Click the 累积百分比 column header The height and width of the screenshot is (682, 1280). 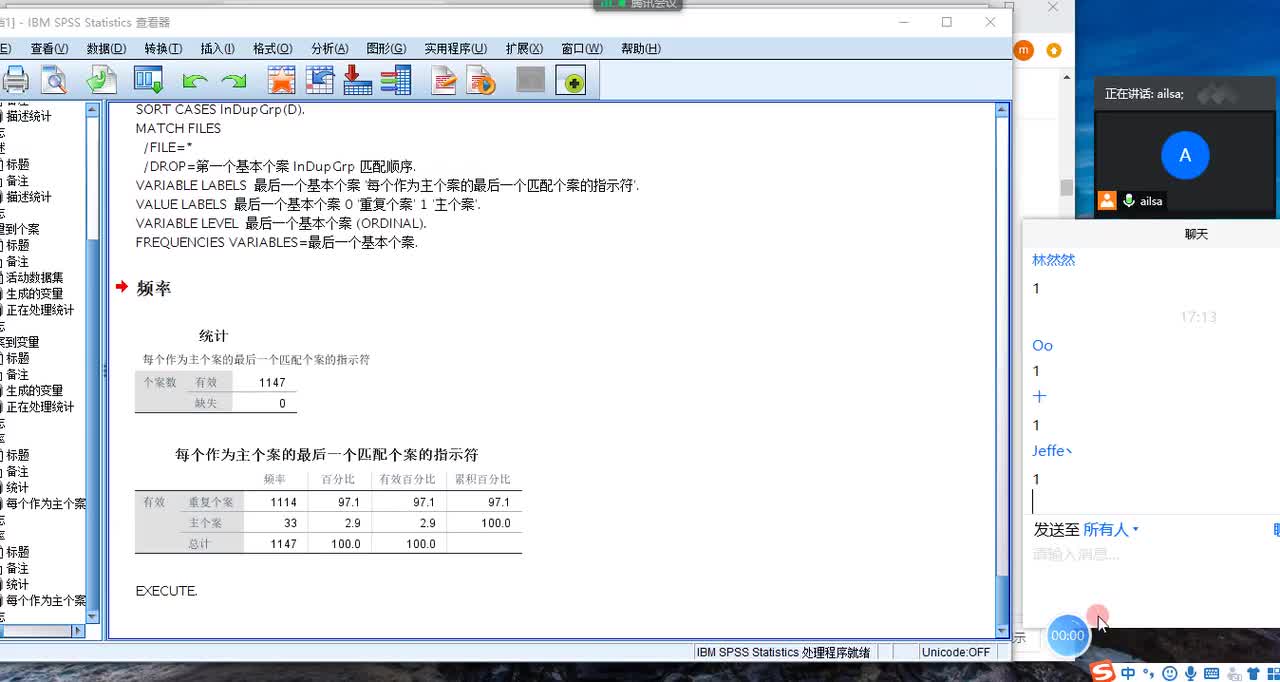(482, 480)
